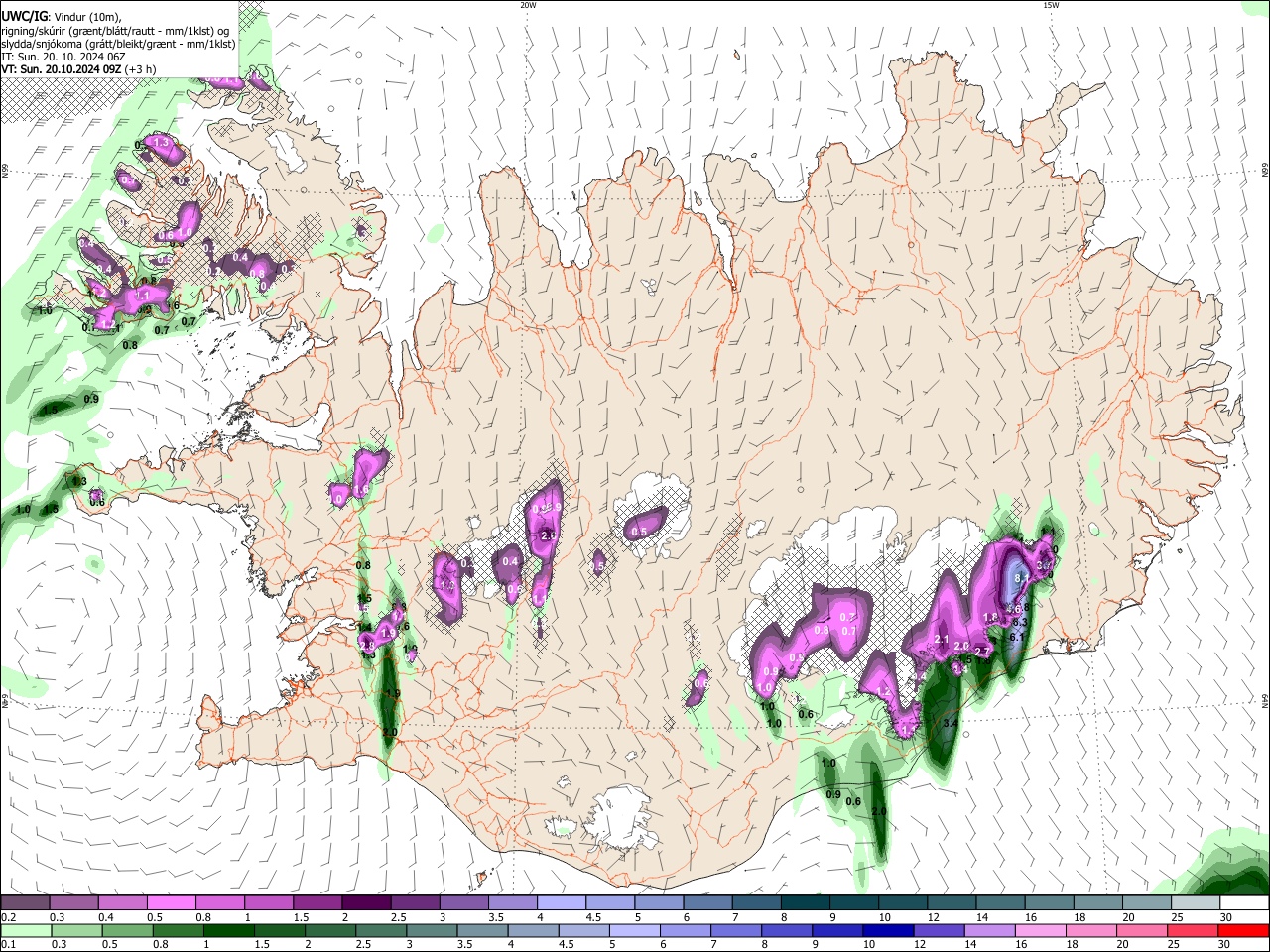Click the 'IT: Sun. 20. 10. 2024 06Z' line

pos(62,57)
